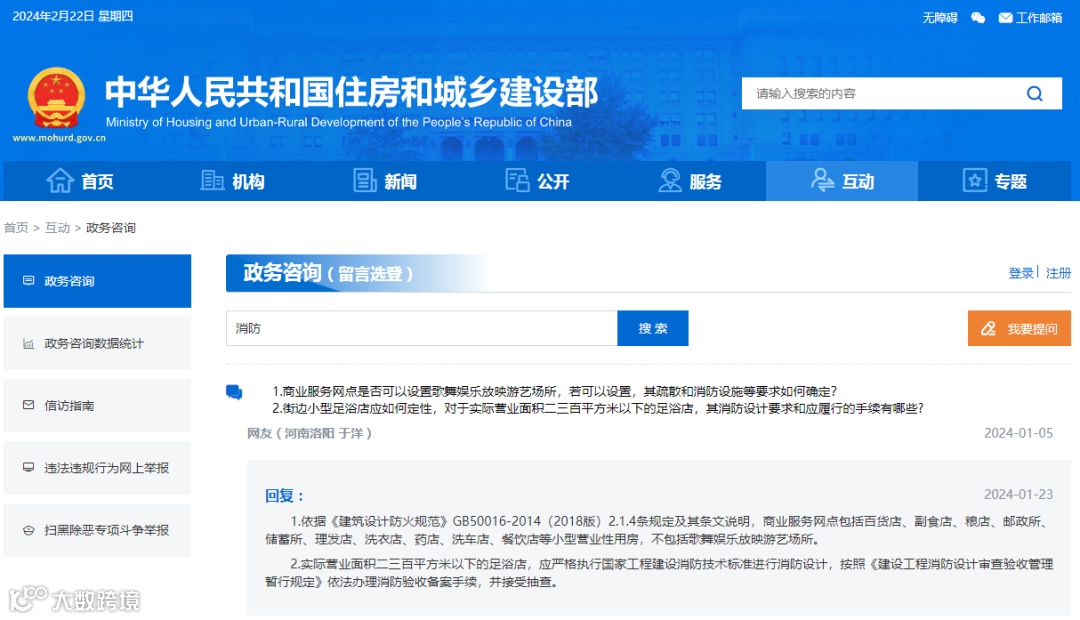Click the poster name 网友（河南洛阳 于洋）
The height and width of the screenshot is (620, 1080).
(309, 433)
